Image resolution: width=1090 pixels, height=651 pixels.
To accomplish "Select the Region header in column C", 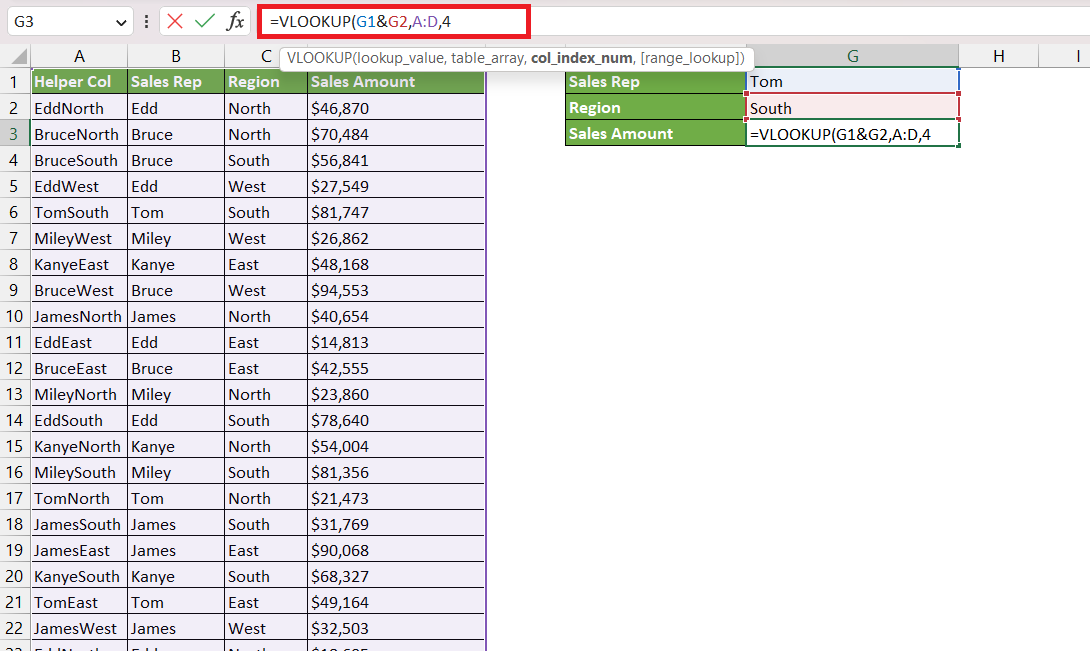I will click(266, 81).
